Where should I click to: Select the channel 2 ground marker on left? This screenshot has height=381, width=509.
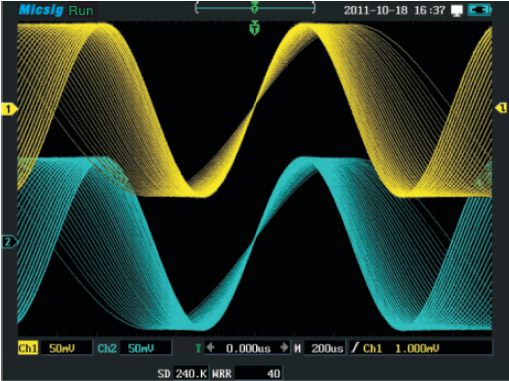coord(9,242)
